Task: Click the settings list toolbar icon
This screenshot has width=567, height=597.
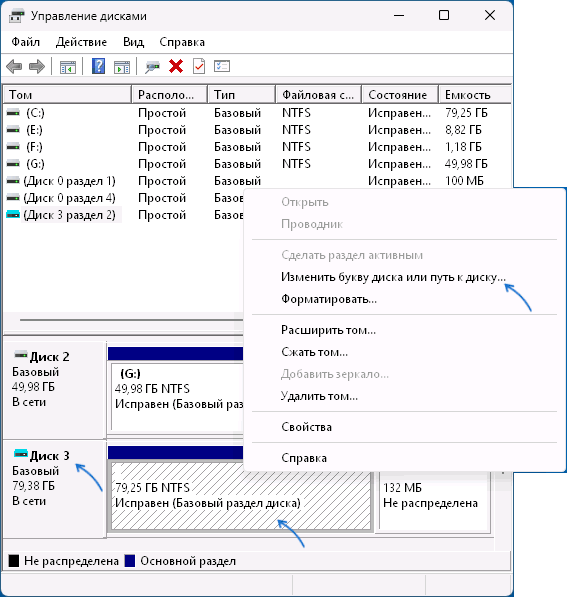Action: click(x=222, y=66)
